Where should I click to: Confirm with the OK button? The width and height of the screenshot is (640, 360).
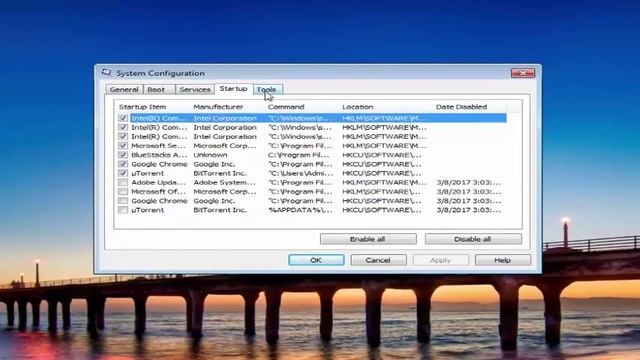[x=316, y=260]
